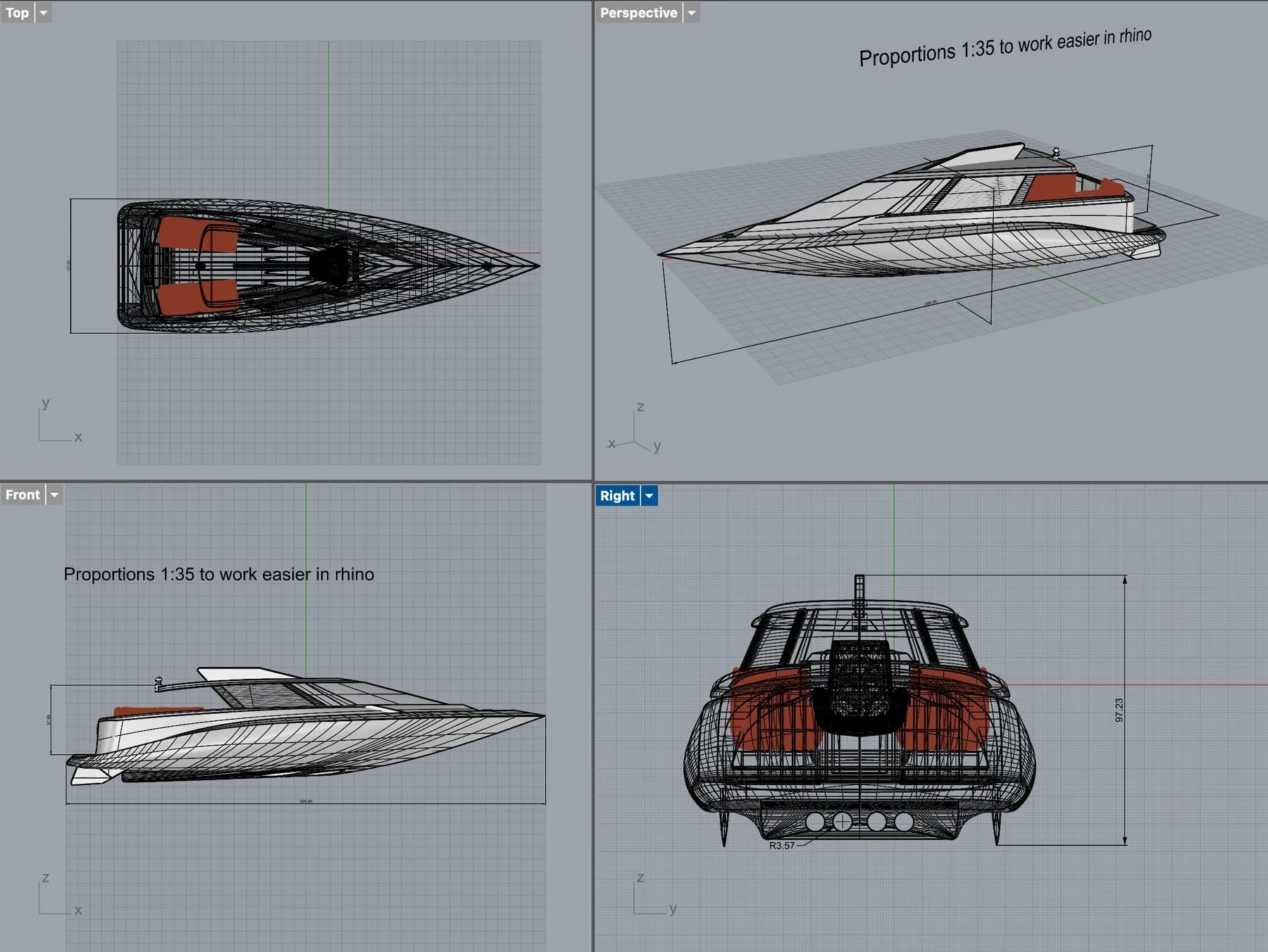Click the width dimension text left of boat in Top view
The width and height of the screenshot is (1268, 952).
pyautogui.click(x=68, y=265)
